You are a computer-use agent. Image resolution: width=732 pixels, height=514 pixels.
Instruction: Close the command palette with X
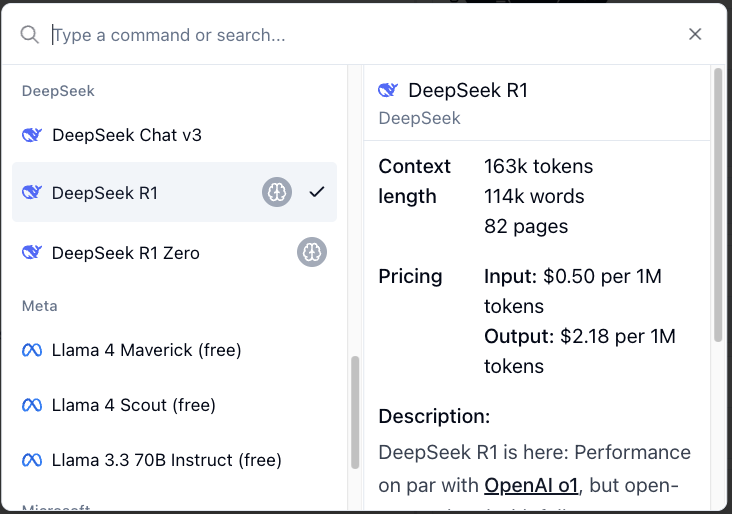tap(695, 34)
